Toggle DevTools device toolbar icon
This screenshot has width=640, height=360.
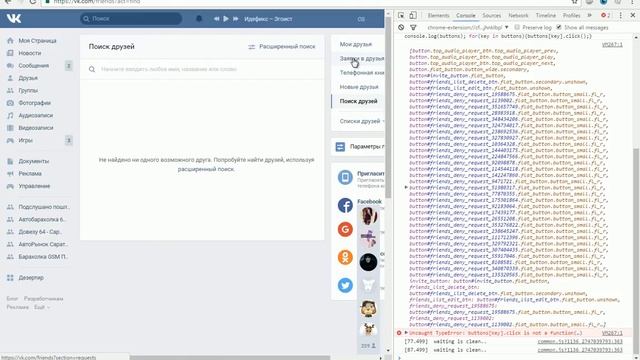[413, 16]
